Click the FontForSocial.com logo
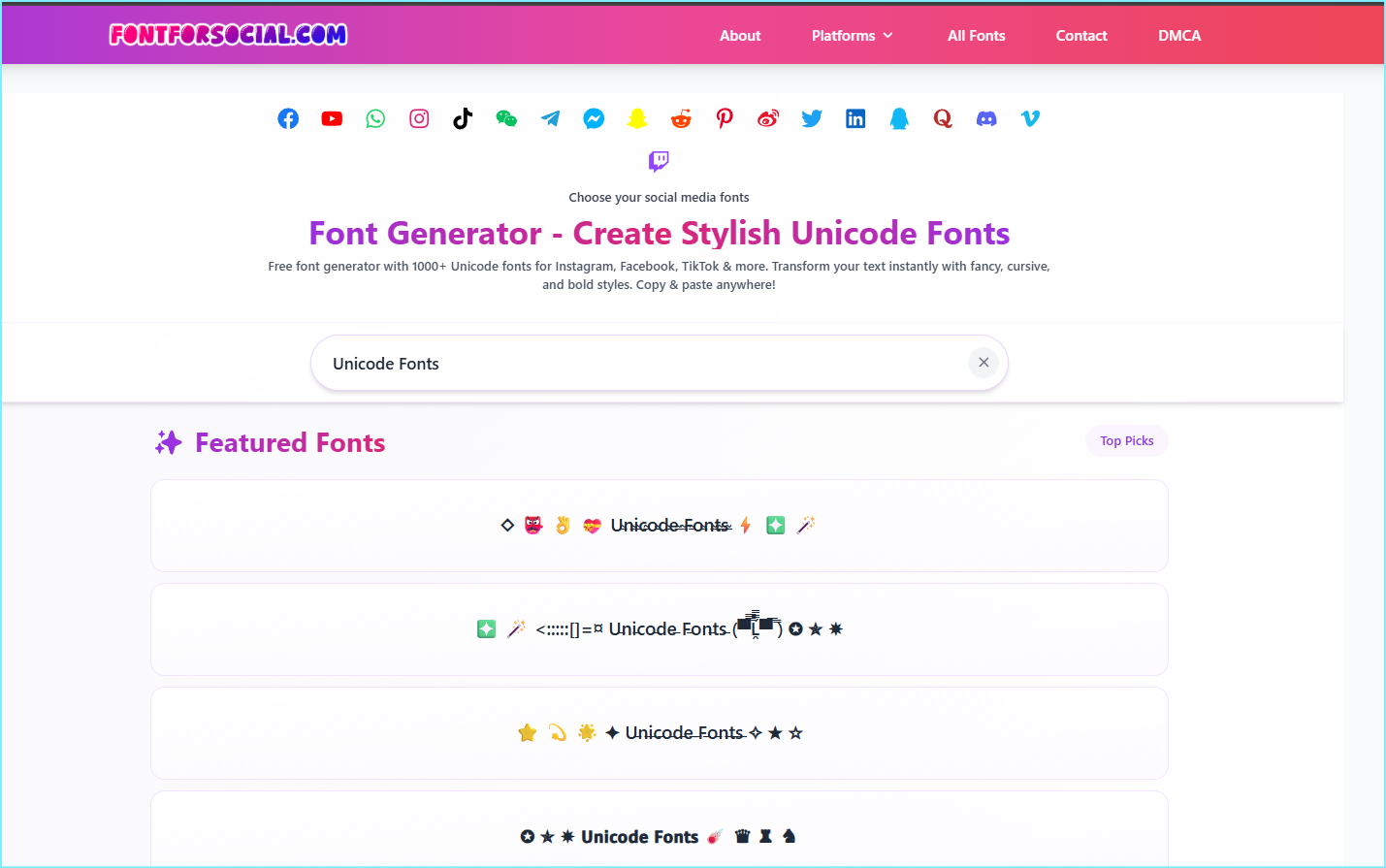The image size is (1386, 868). (228, 35)
